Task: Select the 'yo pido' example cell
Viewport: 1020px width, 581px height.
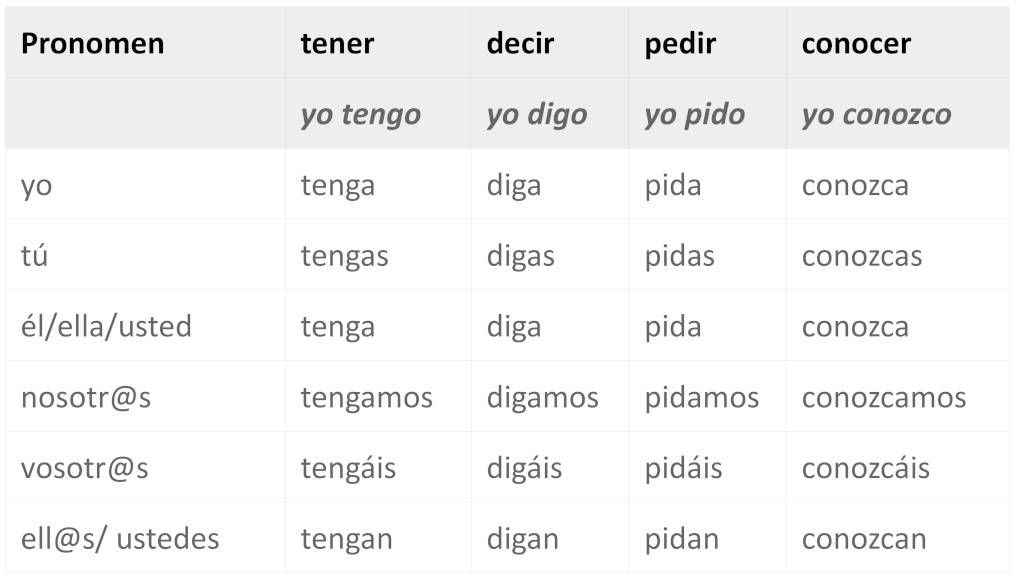Action: tap(694, 115)
